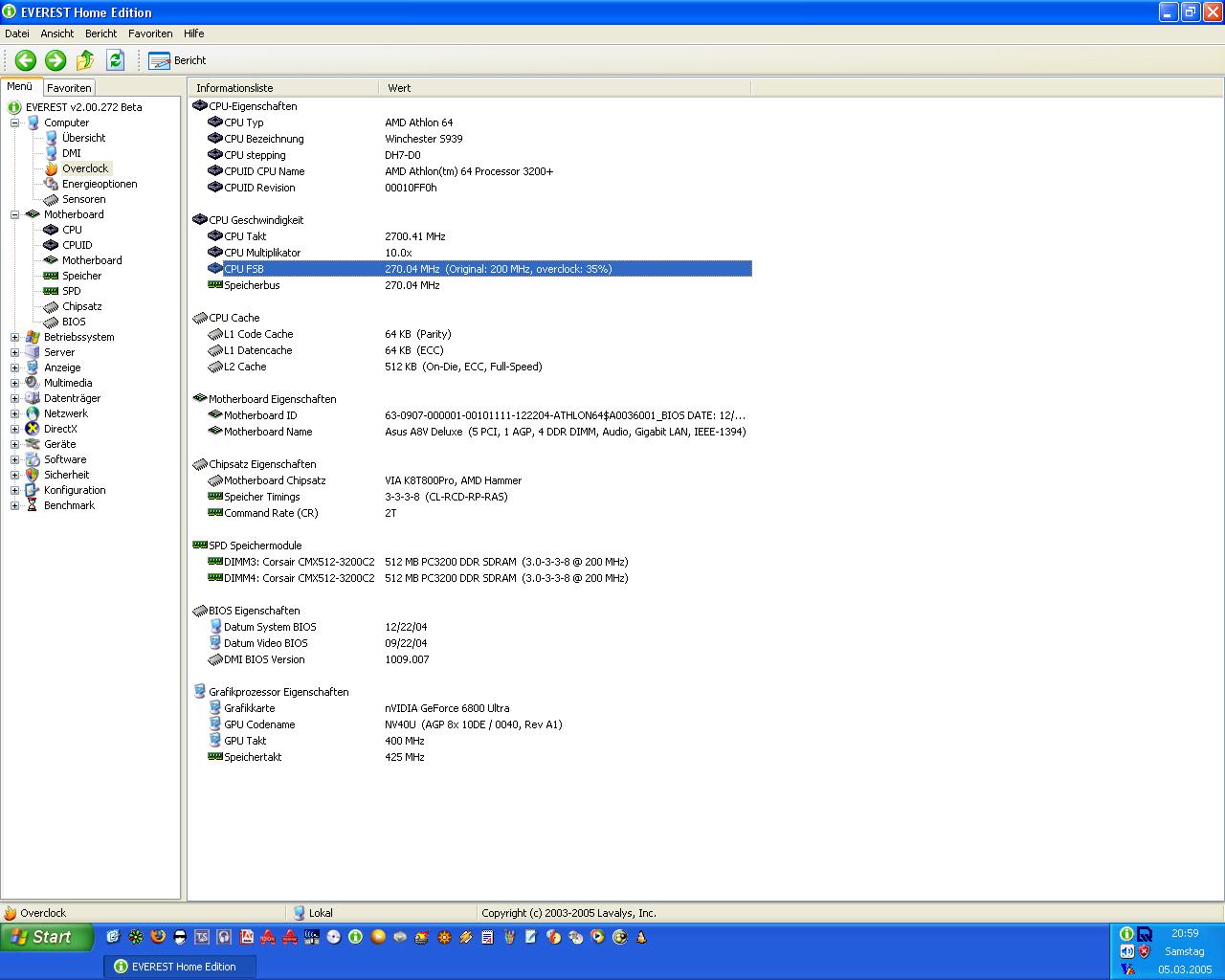Click the Motherboard Chipsatz row

point(479,480)
